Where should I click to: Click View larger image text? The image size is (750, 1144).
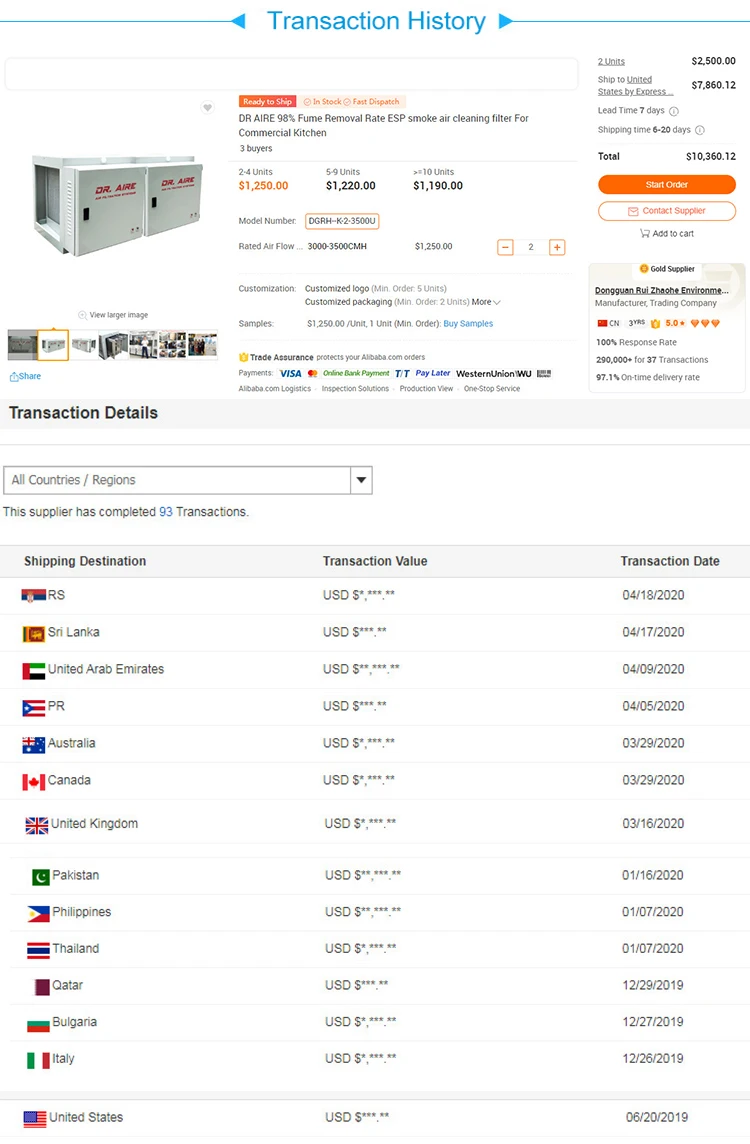tap(118, 315)
